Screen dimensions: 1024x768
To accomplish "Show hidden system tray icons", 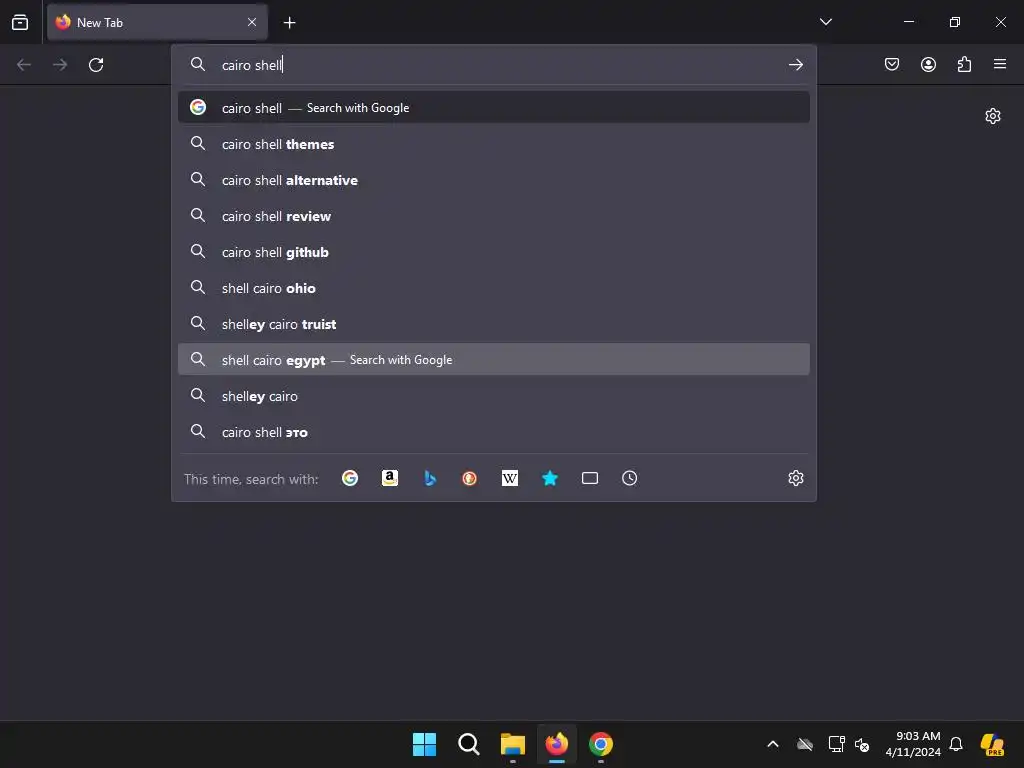I will [x=773, y=744].
